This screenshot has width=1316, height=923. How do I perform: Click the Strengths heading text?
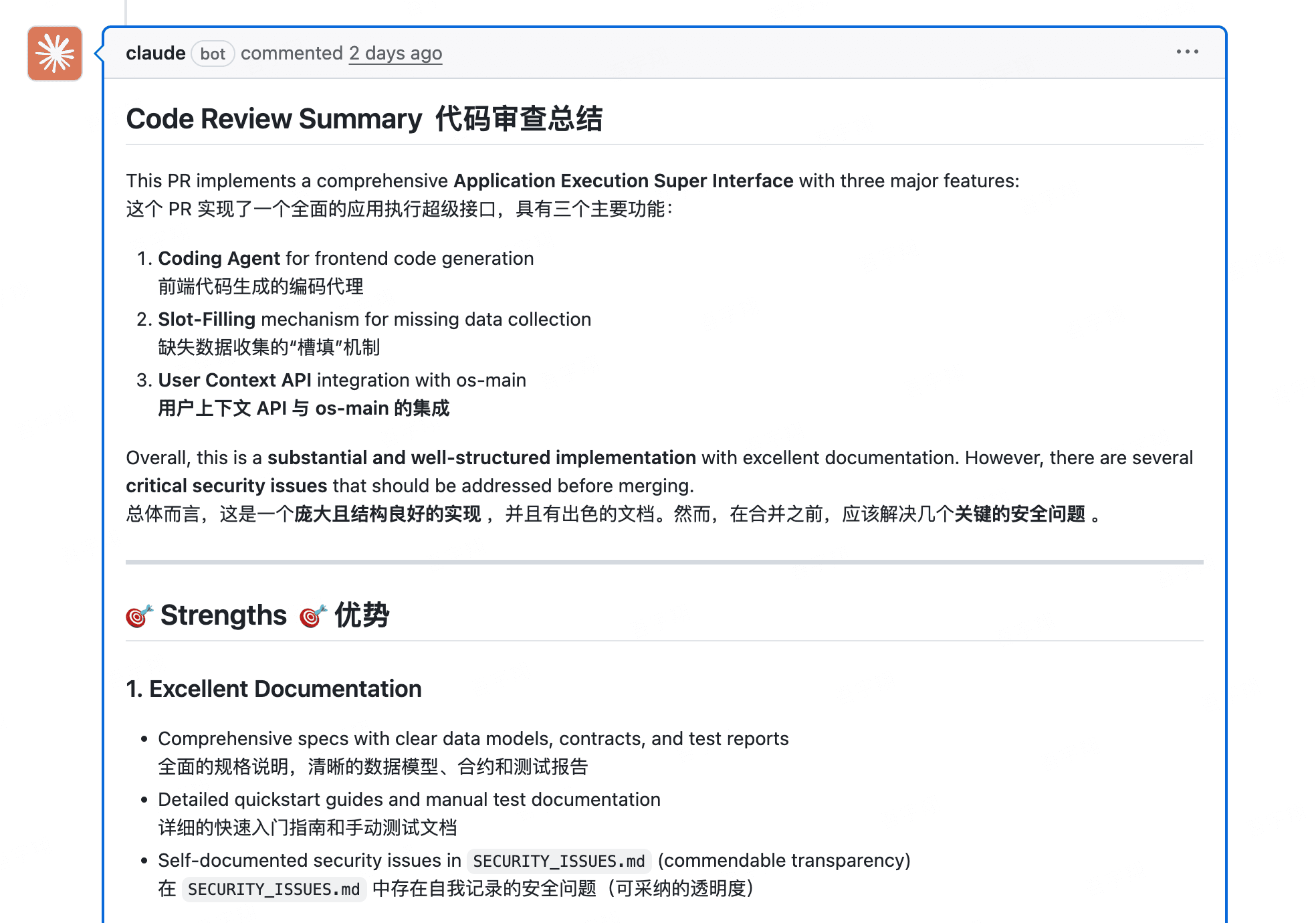(x=223, y=615)
